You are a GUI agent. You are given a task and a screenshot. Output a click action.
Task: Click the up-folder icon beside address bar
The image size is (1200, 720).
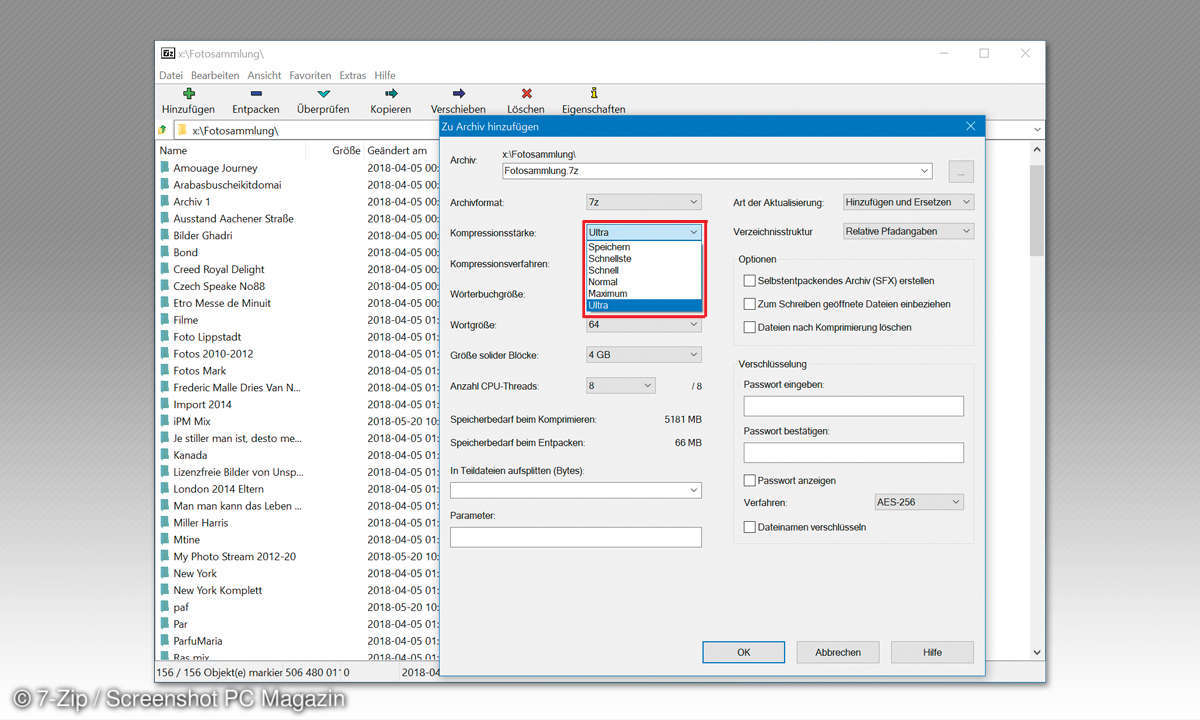[x=163, y=130]
